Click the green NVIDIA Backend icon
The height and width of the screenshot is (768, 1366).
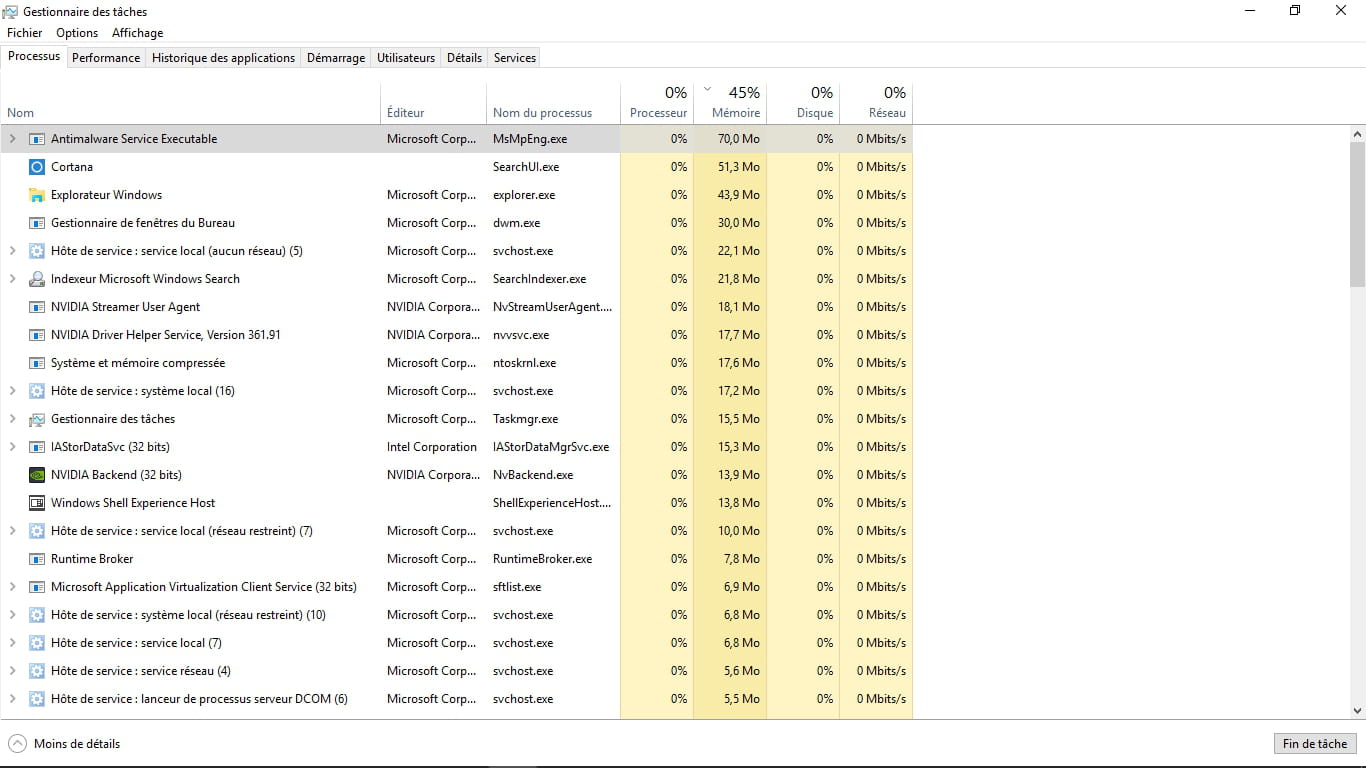click(37, 475)
